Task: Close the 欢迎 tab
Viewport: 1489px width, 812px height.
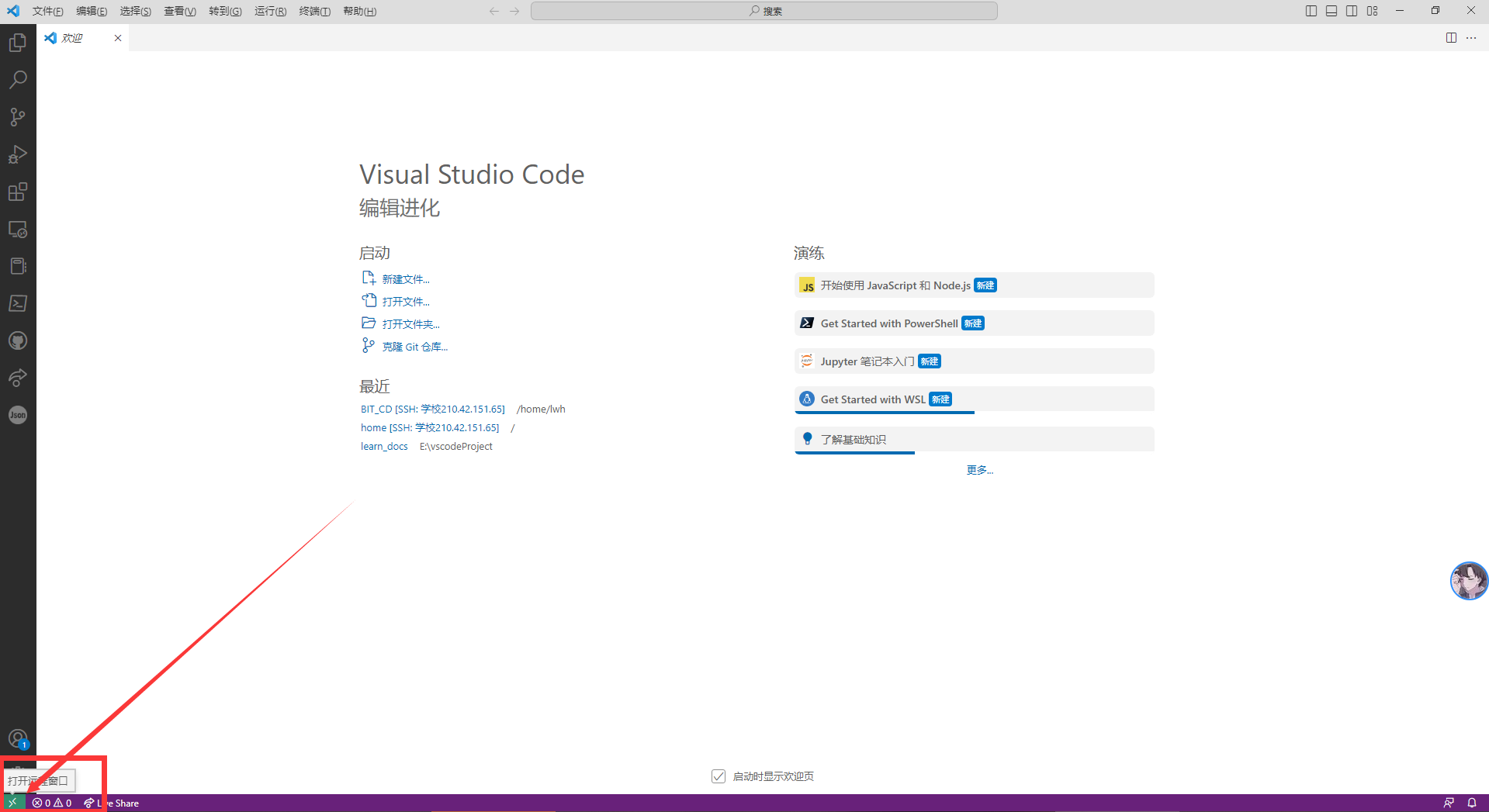Action: tap(118, 38)
